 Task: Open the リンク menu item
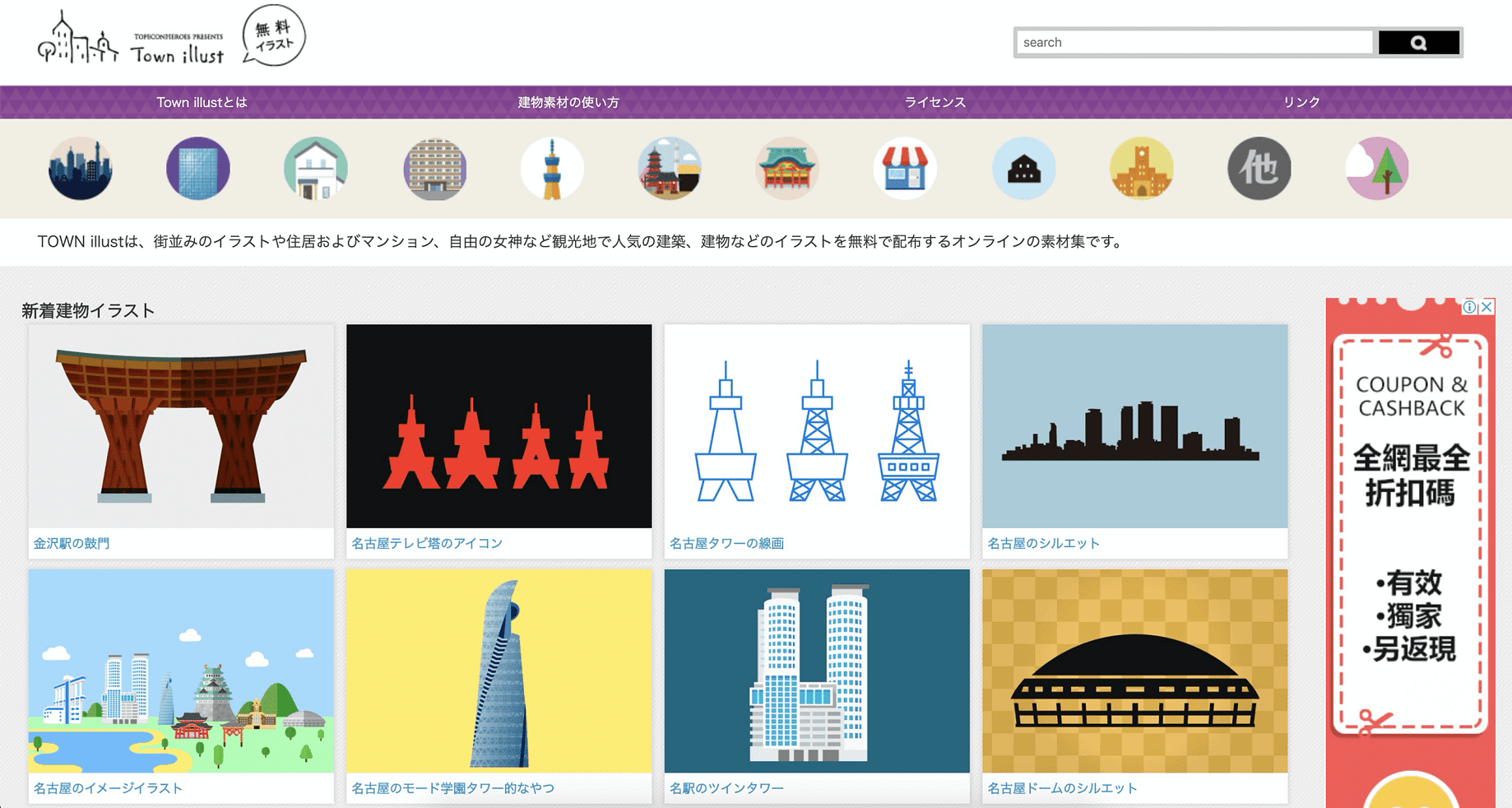[1302, 103]
